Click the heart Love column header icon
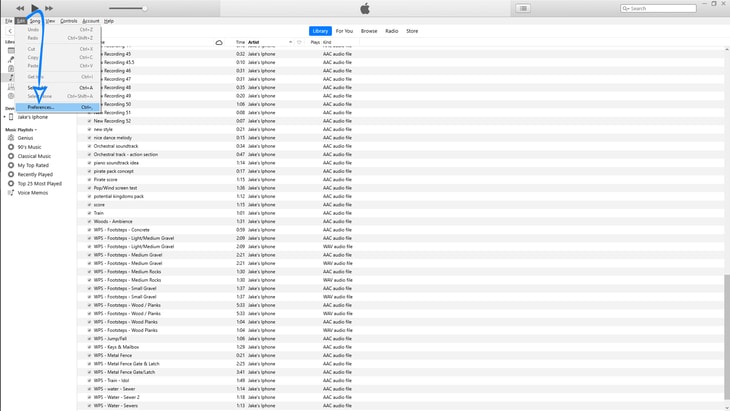 pyautogui.click(x=299, y=42)
